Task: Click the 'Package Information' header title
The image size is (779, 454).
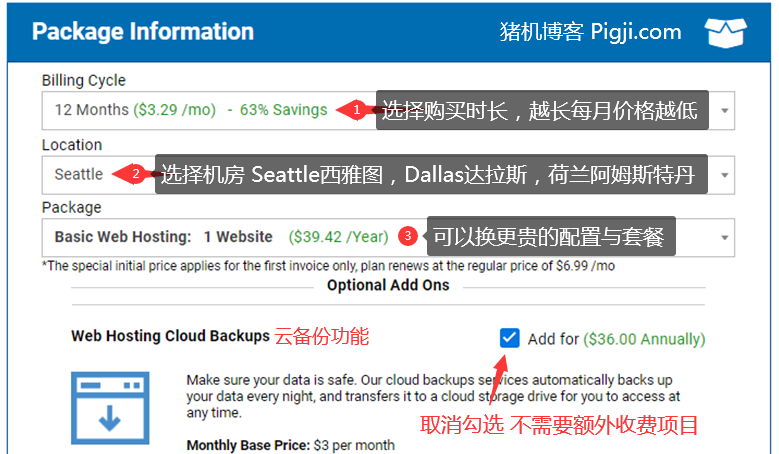Action: [143, 31]
